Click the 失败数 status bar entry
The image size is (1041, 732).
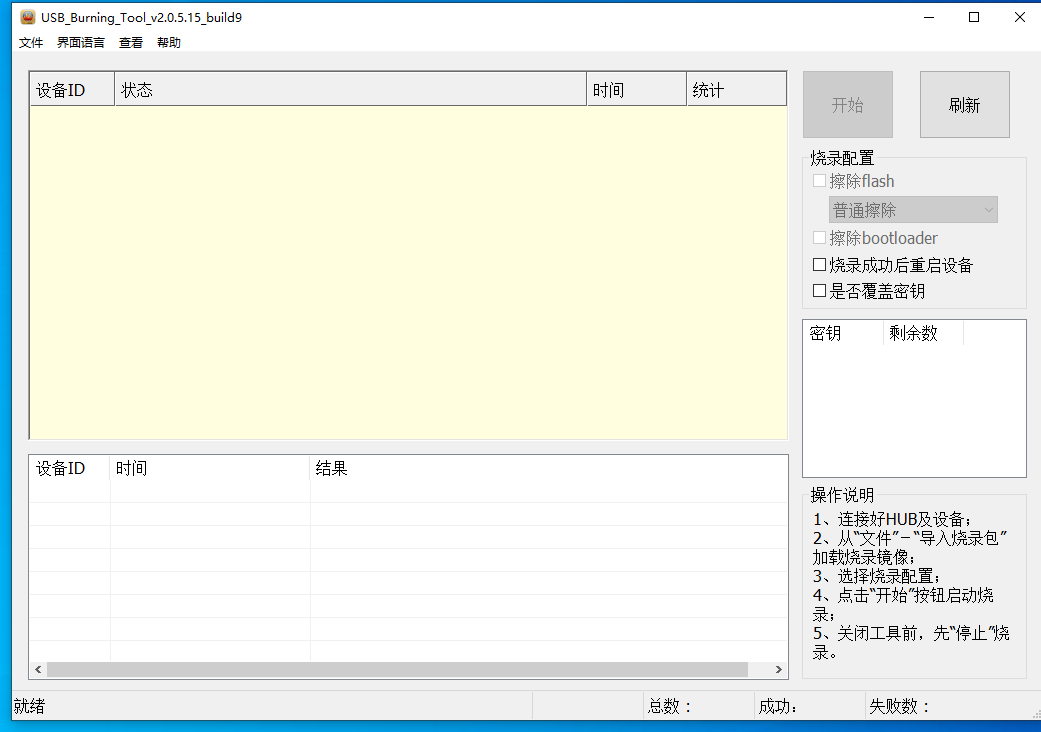pyautogui.click(x=900, y=706)
